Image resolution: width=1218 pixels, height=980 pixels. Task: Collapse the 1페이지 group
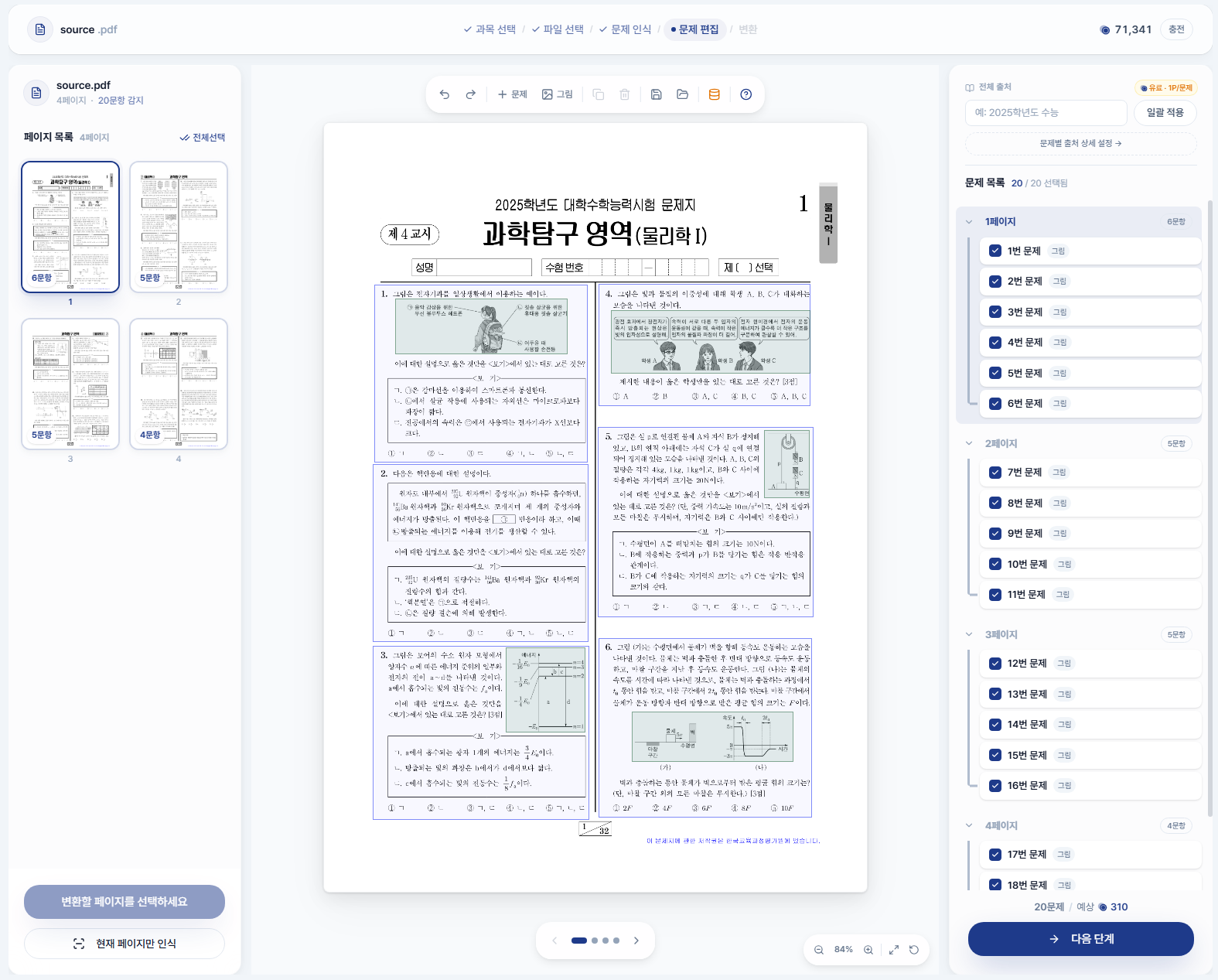(x=969, y=221)
